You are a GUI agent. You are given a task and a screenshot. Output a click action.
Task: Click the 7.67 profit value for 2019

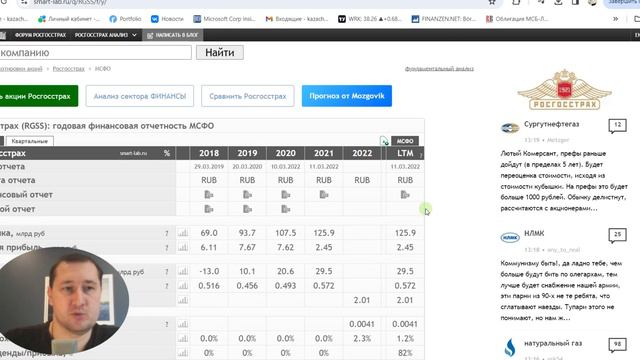pyautogui.click(x=247, y=247)
